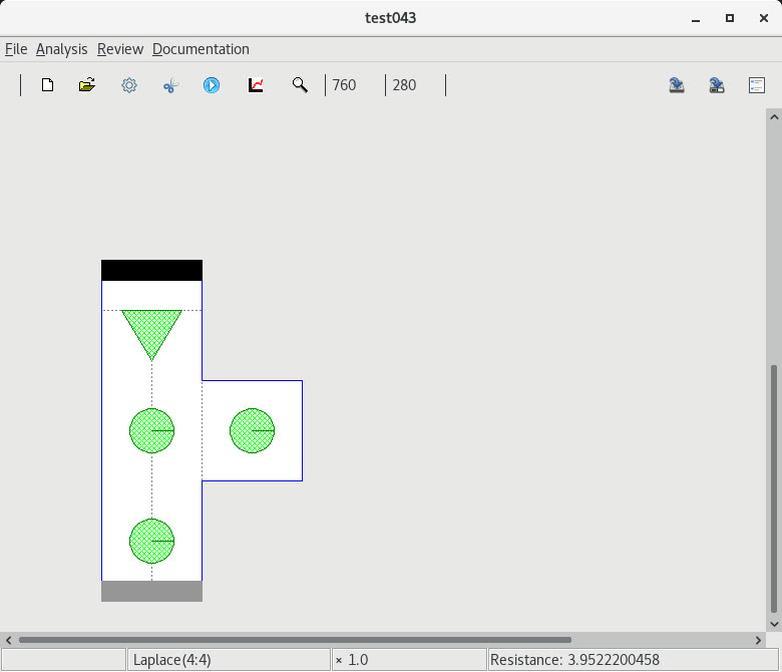782x672 pixels.
Task: Click the height field showing 280
Action: click(414, 85)
